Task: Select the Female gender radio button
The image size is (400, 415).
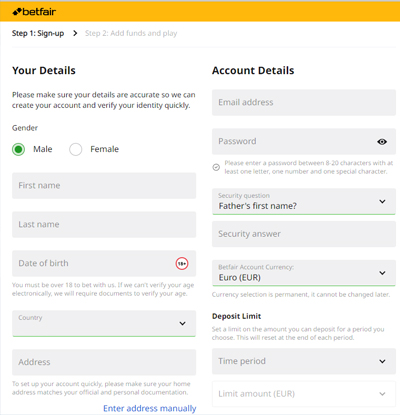Action: pyautogui.click(x=76, y=149)
